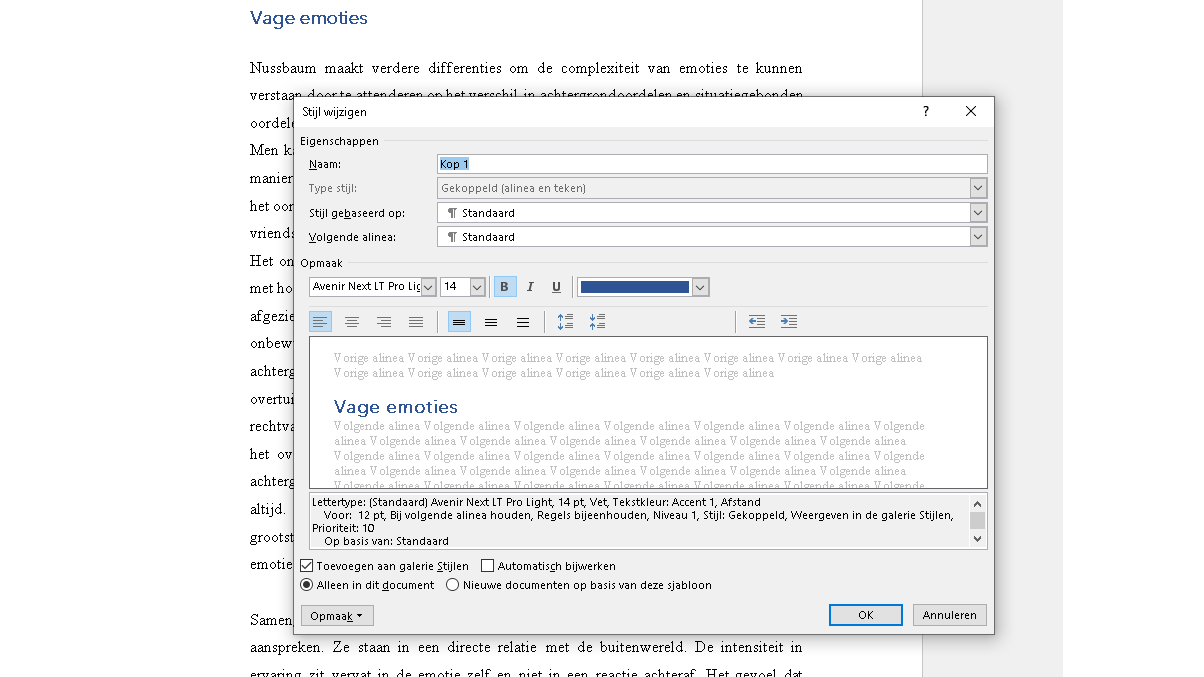Click the font size 14 field

coord(455,287)
